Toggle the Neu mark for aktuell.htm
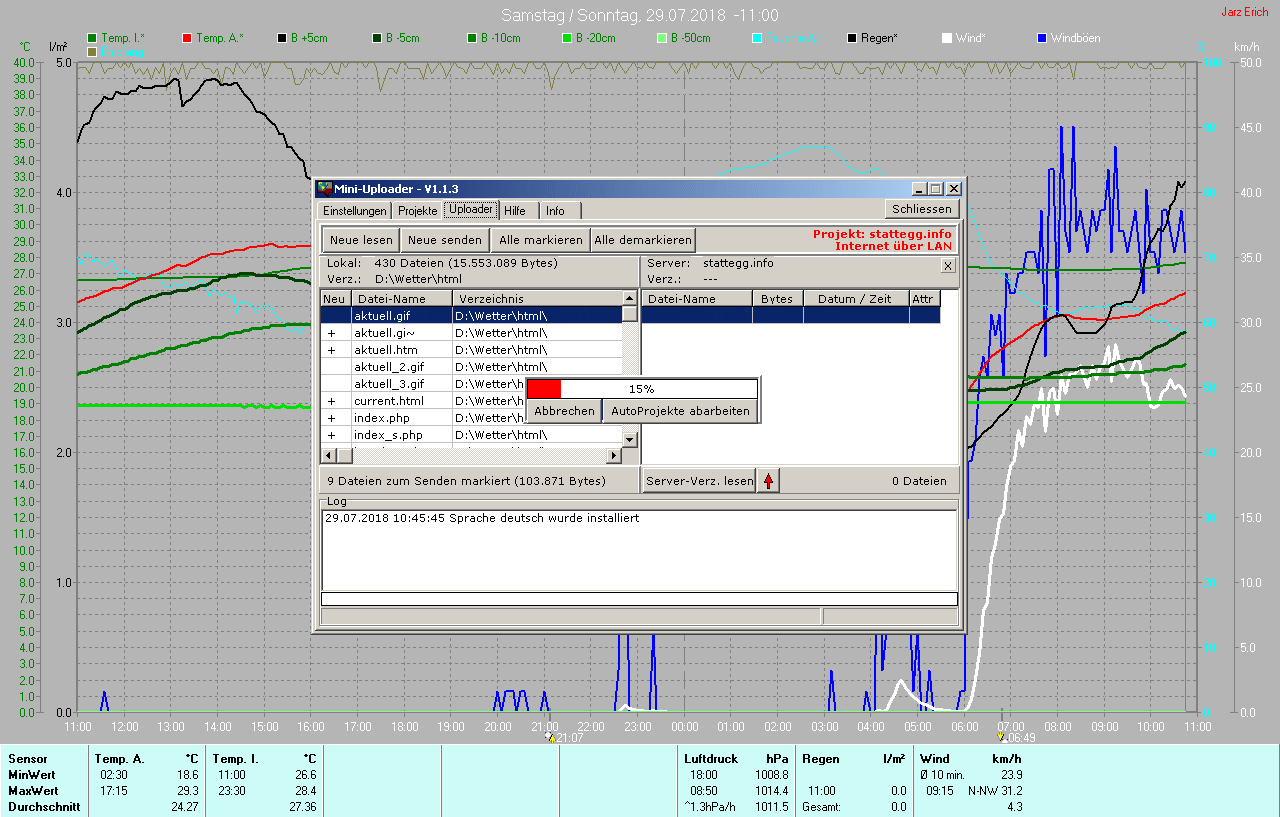The width and height of the screenshot is (1280, 817). click(332, 350)
